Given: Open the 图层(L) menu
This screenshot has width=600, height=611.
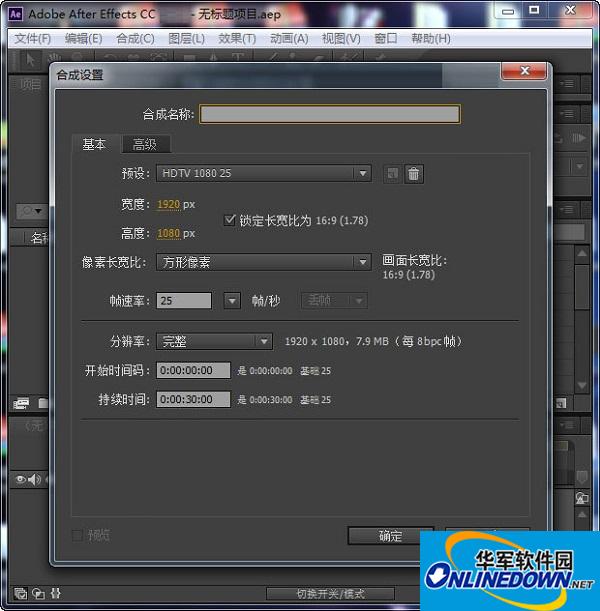Looking at the screenshot, I should [186, 39].
